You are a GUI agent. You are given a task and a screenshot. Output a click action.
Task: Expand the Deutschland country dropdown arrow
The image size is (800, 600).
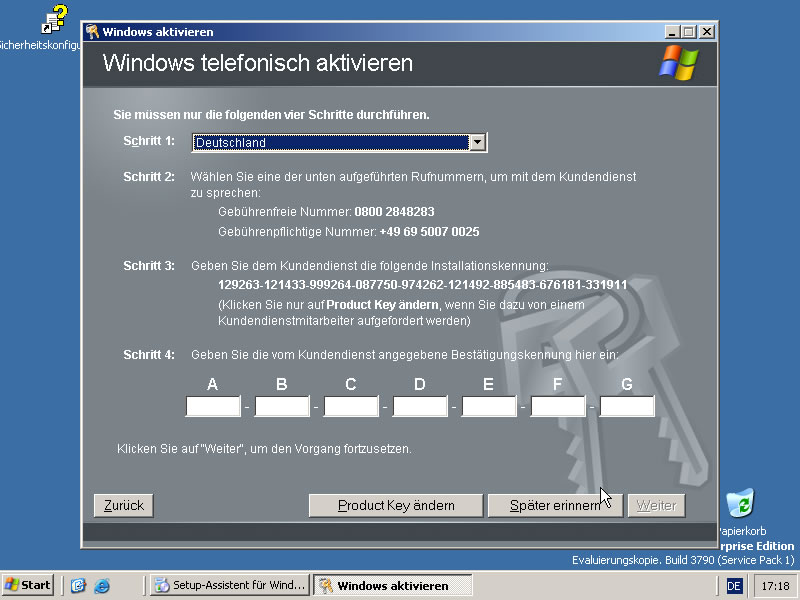click(x=478, y=143)
